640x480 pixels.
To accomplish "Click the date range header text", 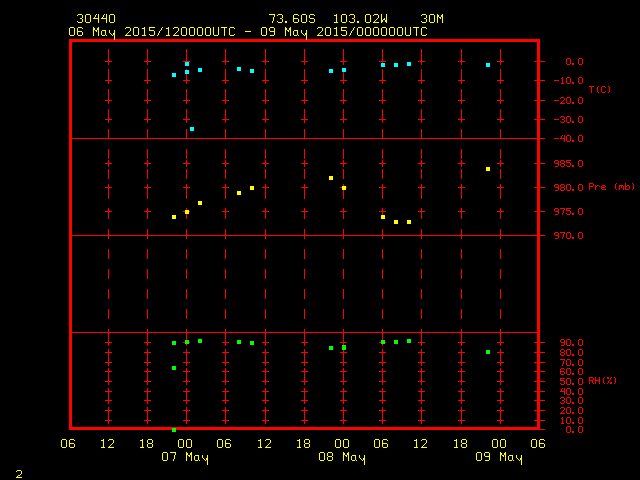I will (x=247, y=31).
